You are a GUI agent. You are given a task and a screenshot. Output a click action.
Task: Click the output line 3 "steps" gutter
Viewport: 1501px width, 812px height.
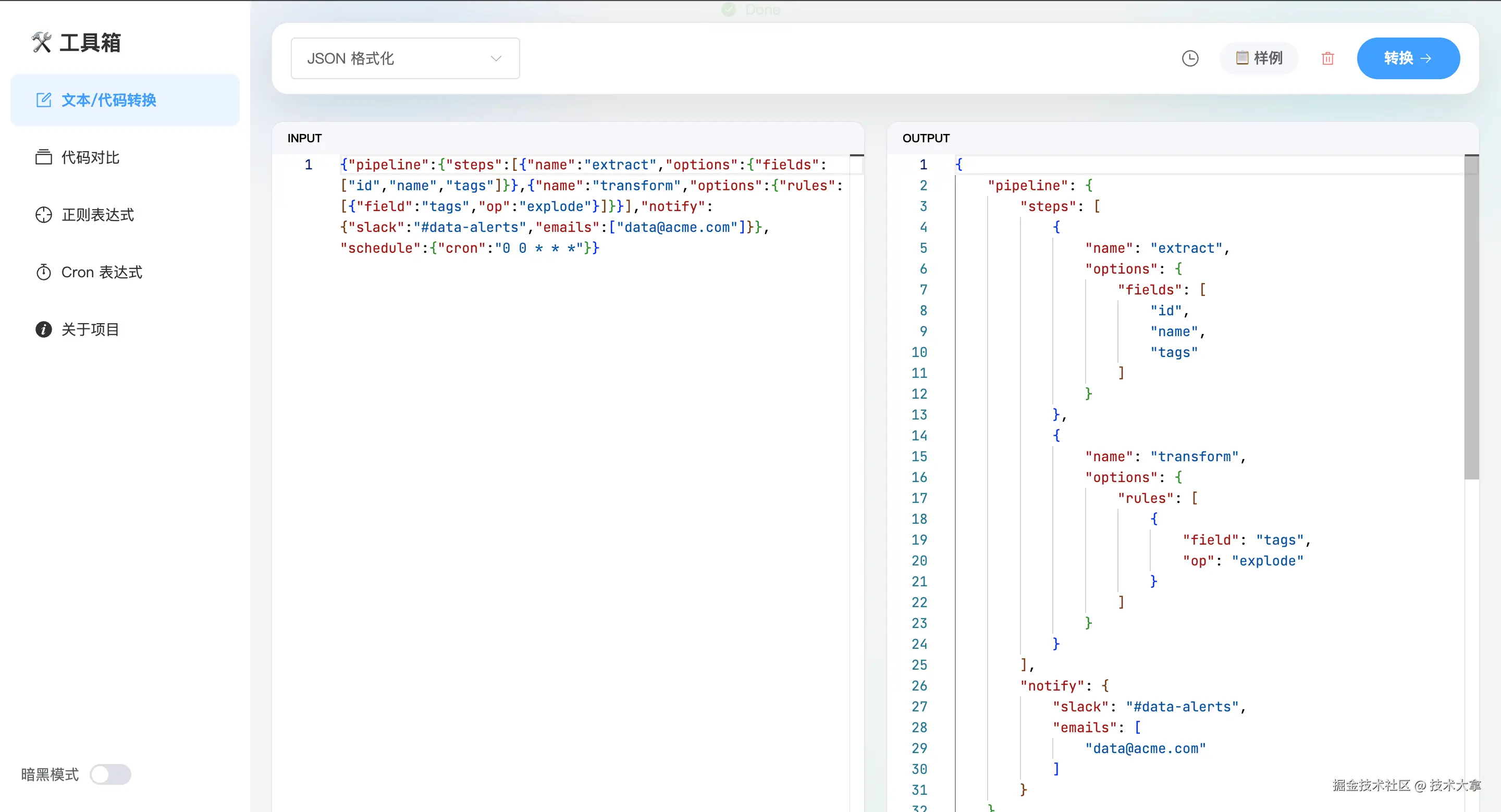point(923,206)
